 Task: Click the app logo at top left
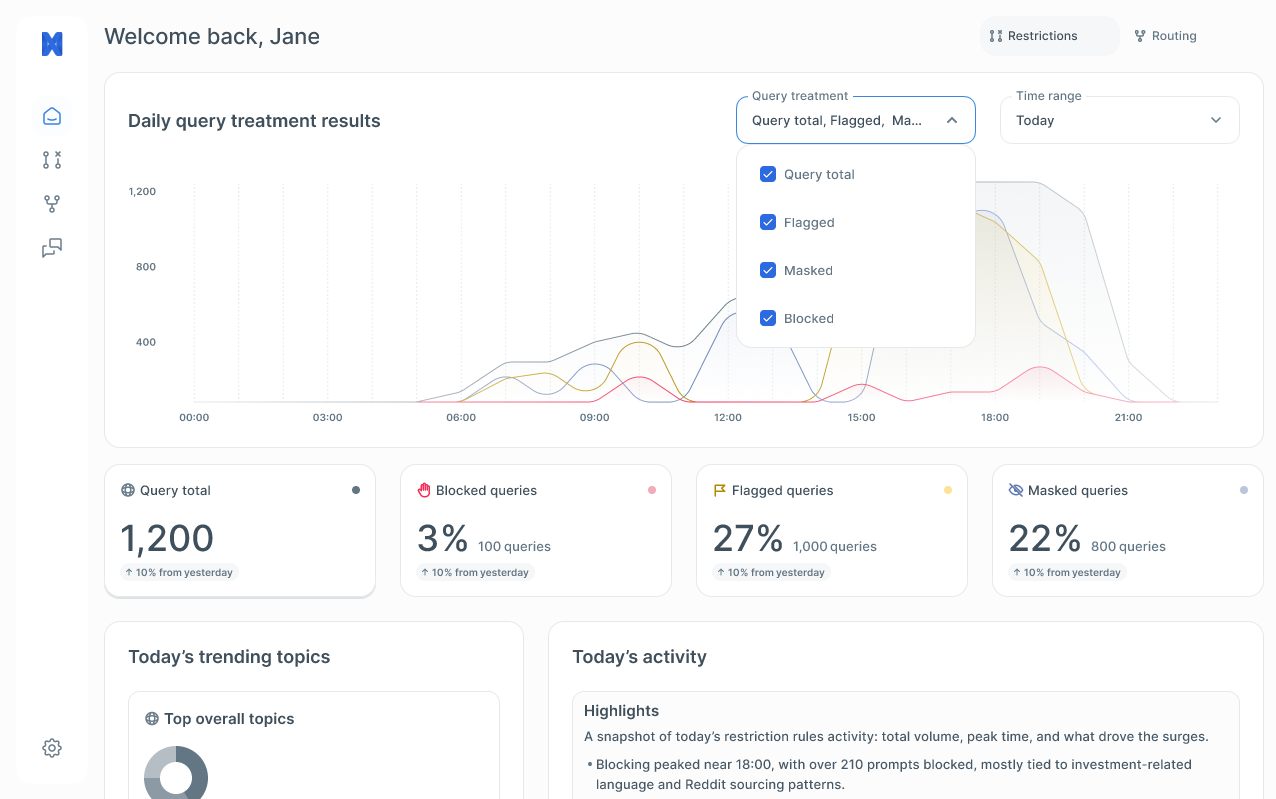tap(51, 43)
